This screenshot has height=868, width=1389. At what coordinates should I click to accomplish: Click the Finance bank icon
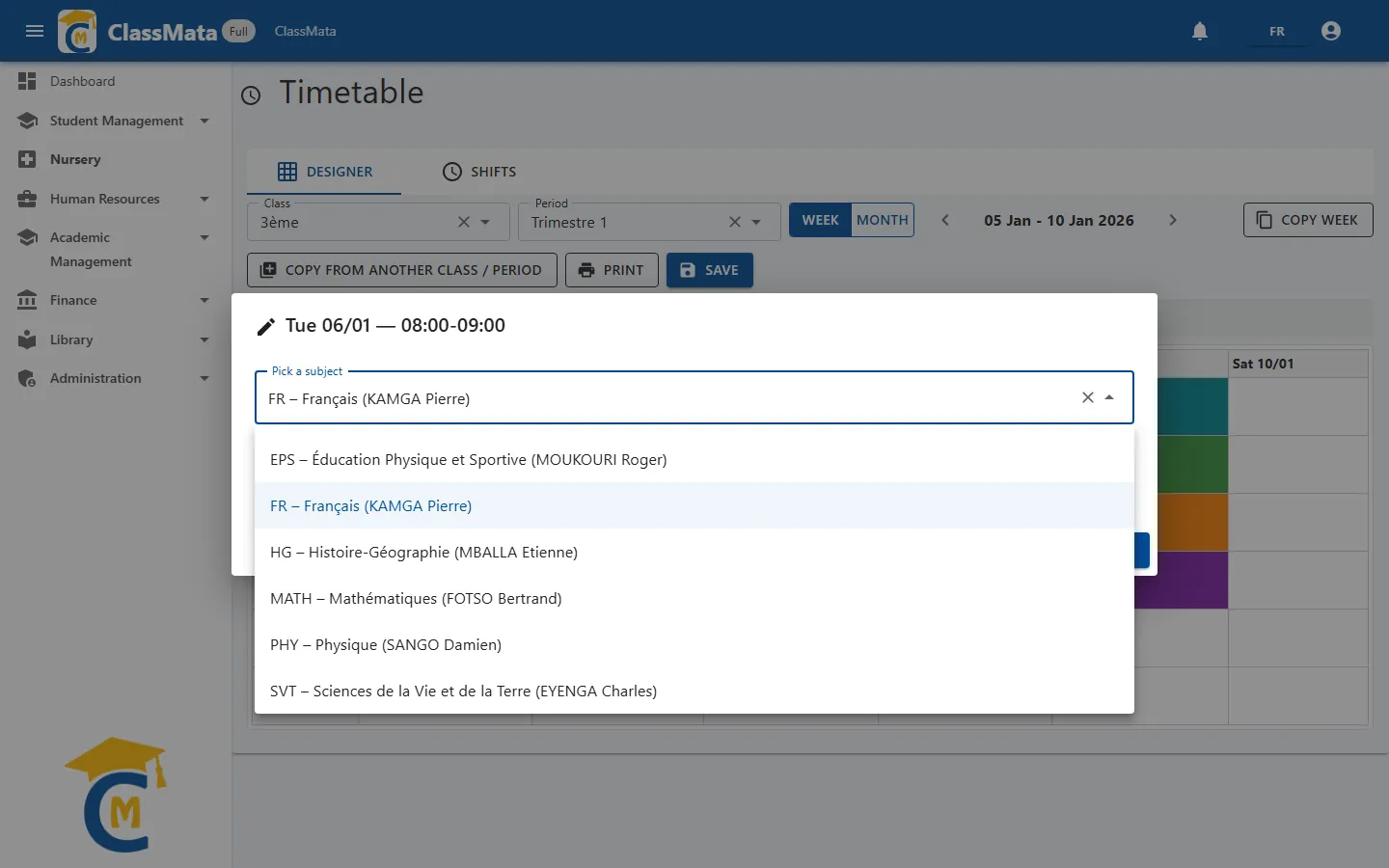(27, 300)
